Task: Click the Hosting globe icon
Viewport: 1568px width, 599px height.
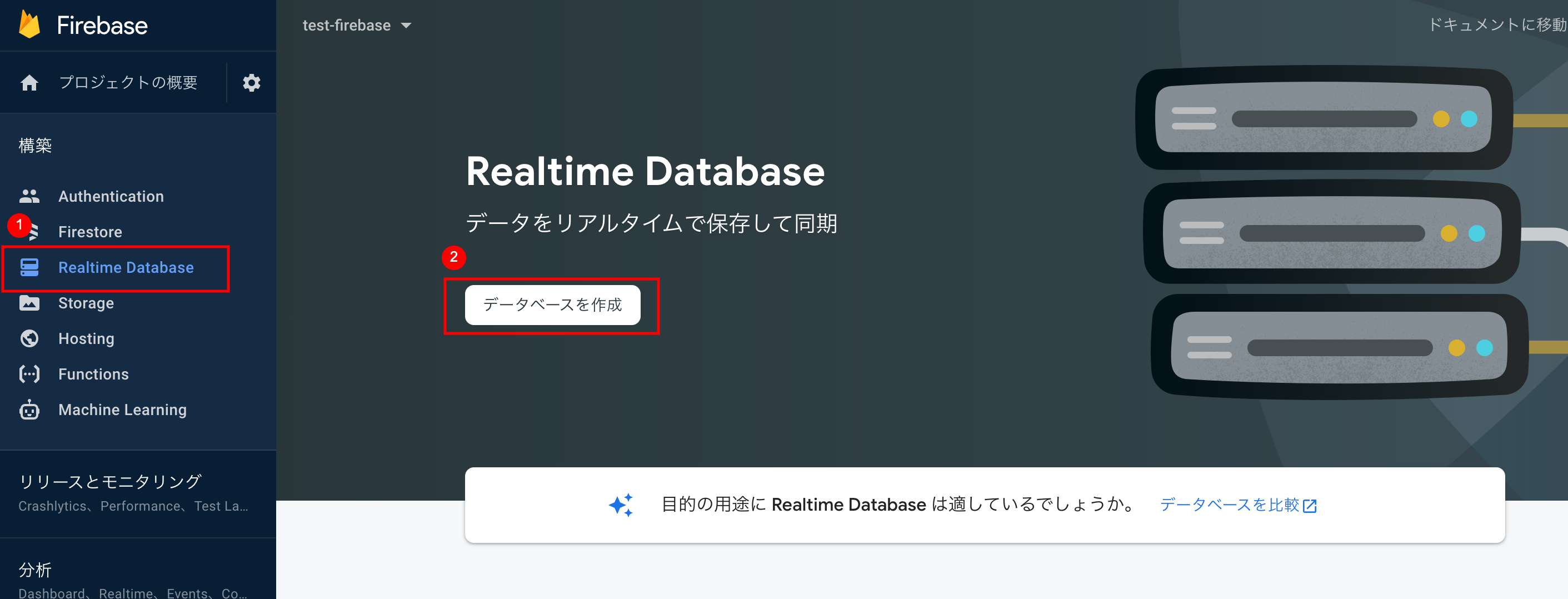Action: click(x=29, y=338)
